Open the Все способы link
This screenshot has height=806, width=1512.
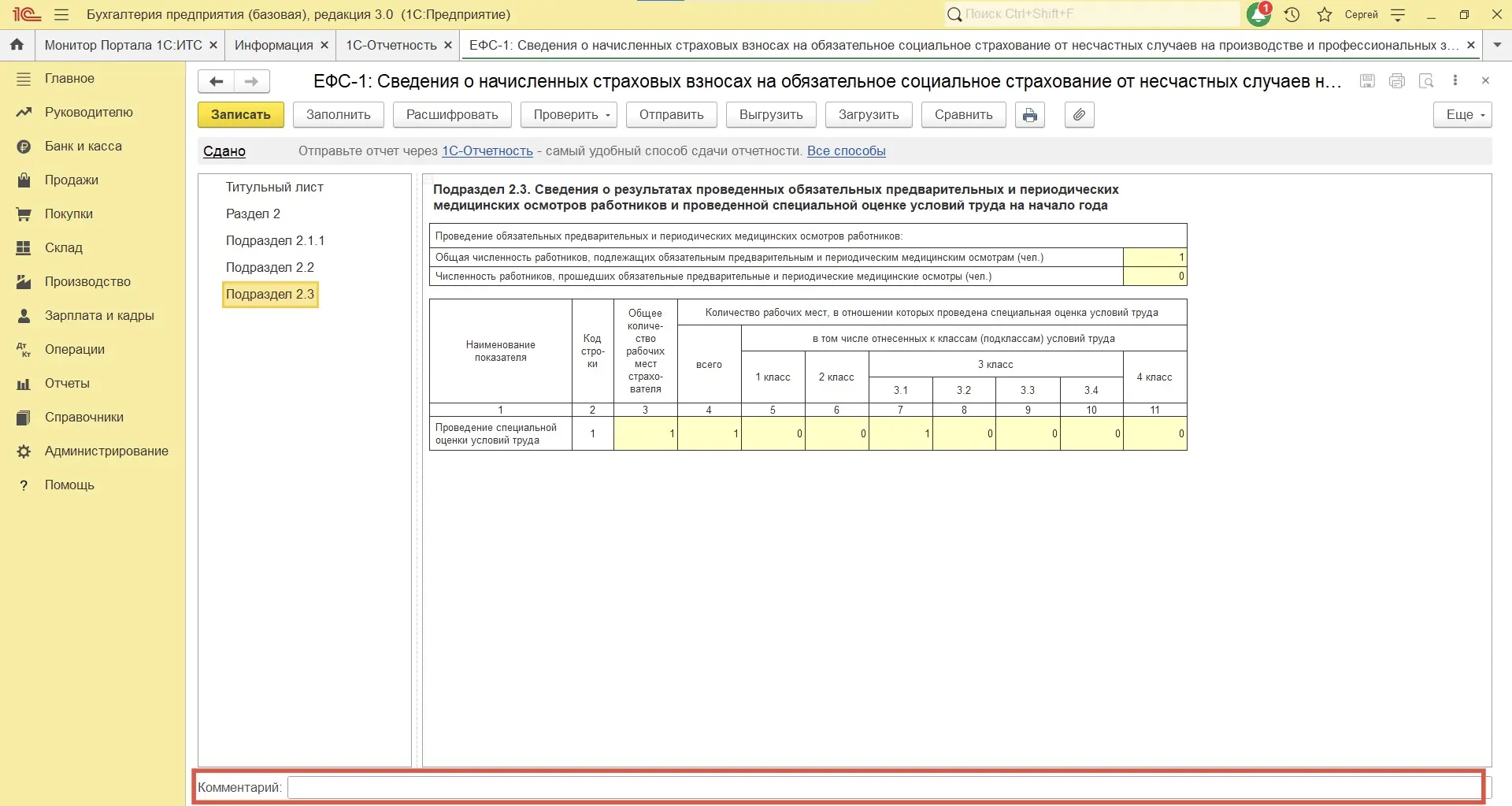pos(847,151)
